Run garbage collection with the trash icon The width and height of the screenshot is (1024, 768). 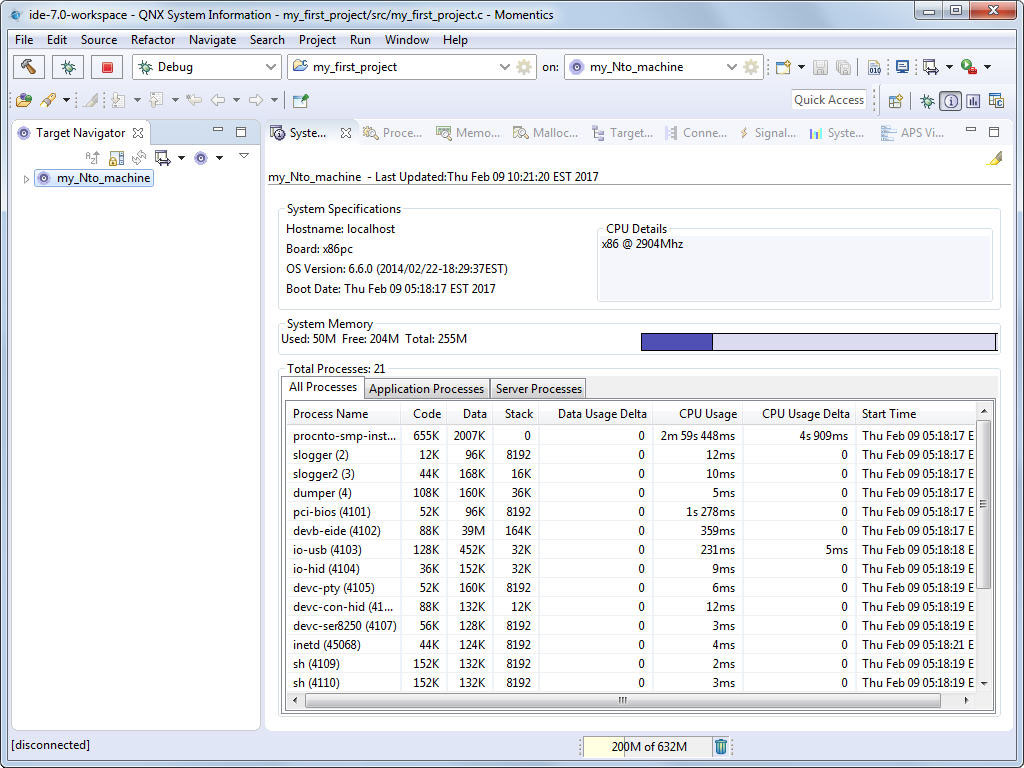(721, 746)
